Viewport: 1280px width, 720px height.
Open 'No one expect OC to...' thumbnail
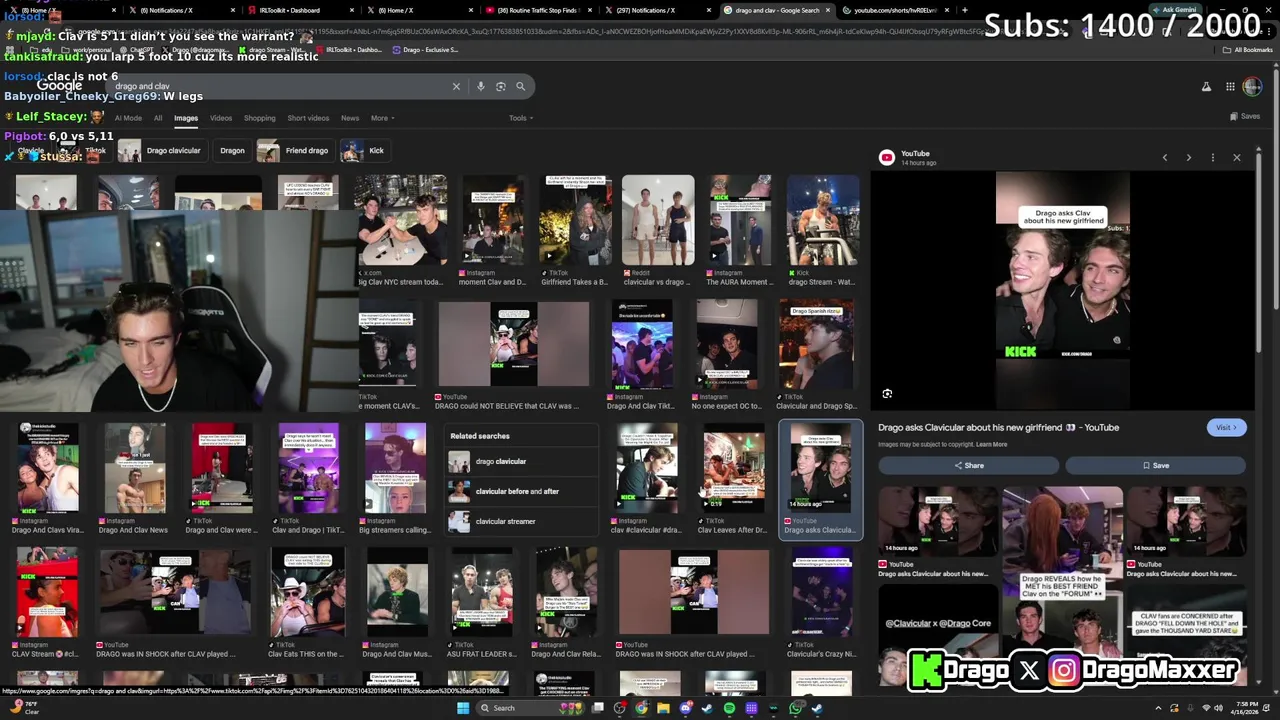726,346
